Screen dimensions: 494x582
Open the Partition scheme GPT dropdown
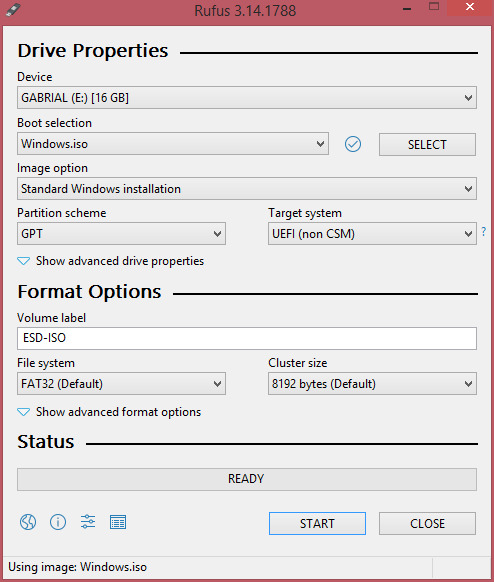point(121,233)
